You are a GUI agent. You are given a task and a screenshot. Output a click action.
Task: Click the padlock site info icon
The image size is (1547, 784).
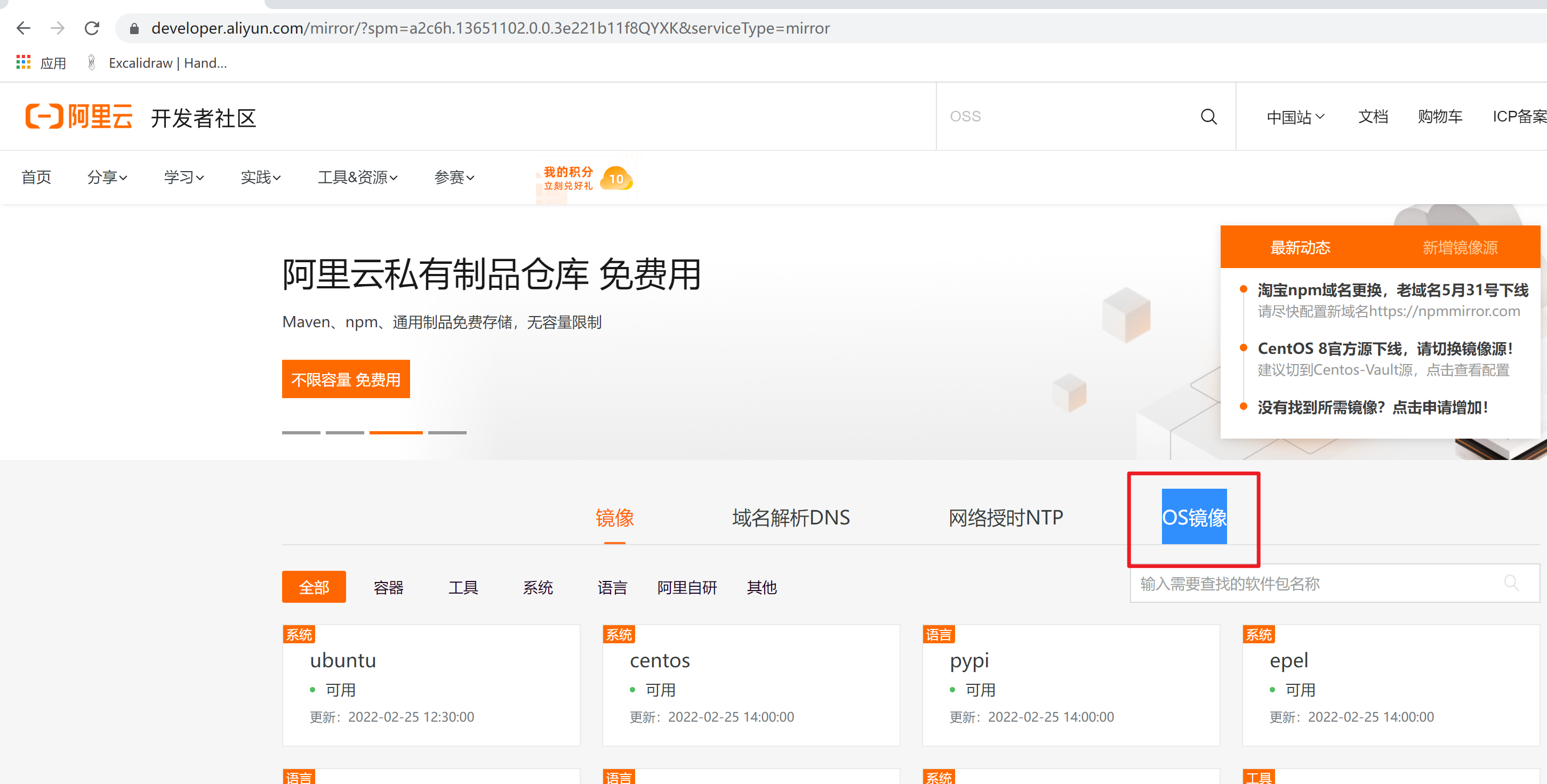134,28
